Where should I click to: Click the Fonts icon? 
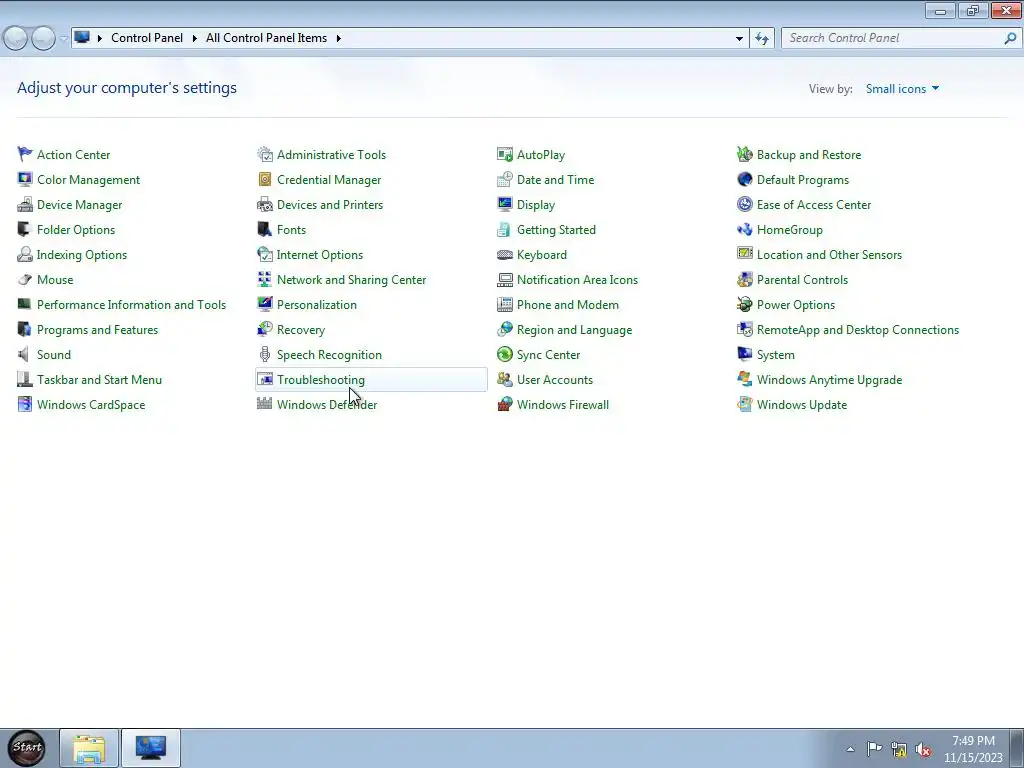(264, 229)
